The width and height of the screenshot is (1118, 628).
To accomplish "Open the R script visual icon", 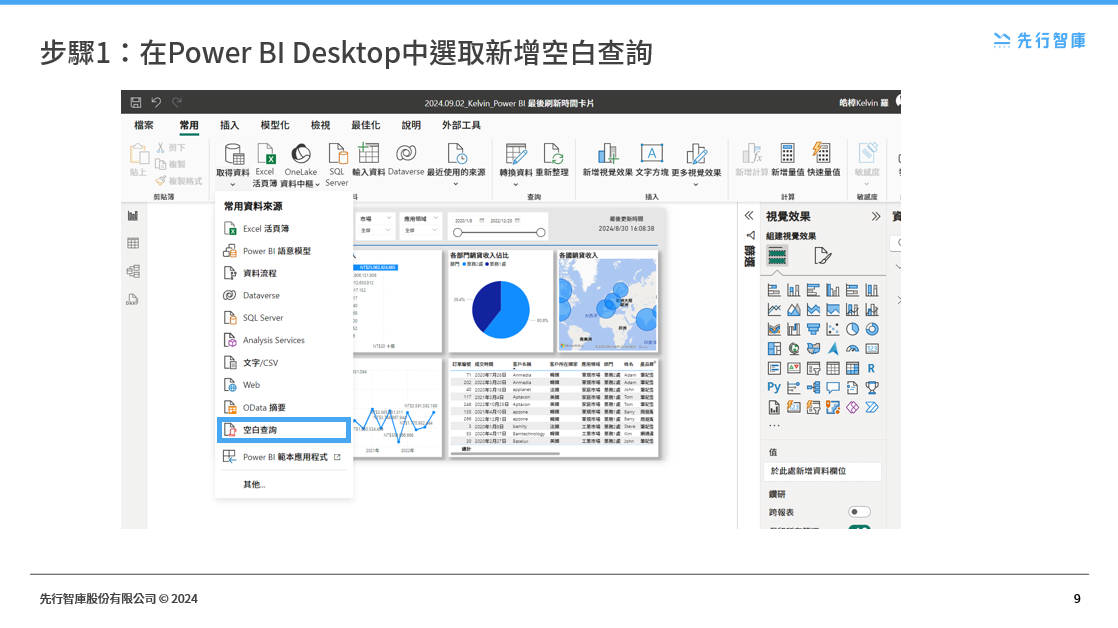I will pyautogui.click(x=873, y=368).
